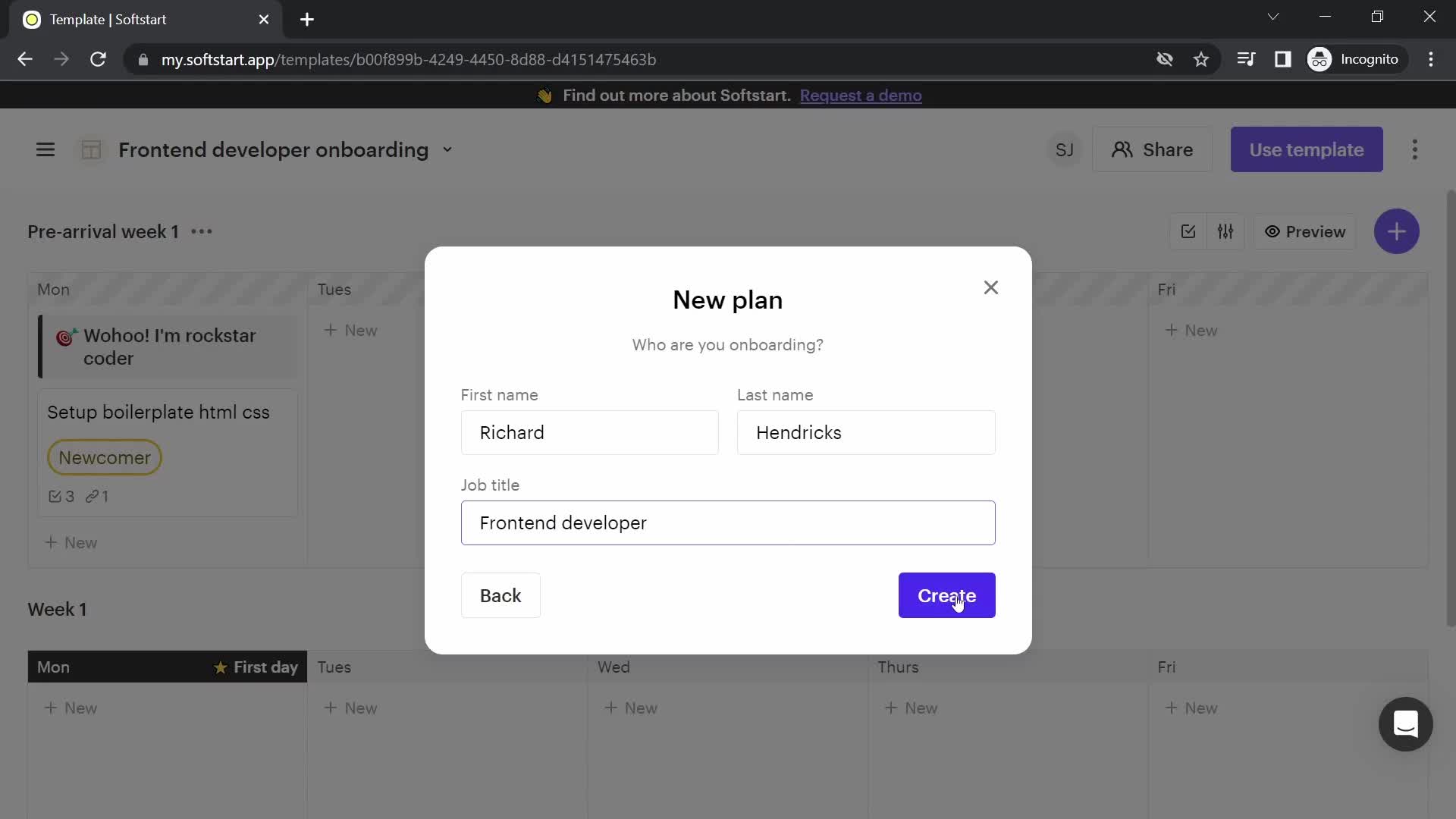Click the three-dot more options menu
1456x819 pixels.
(x=1415, y=149)
